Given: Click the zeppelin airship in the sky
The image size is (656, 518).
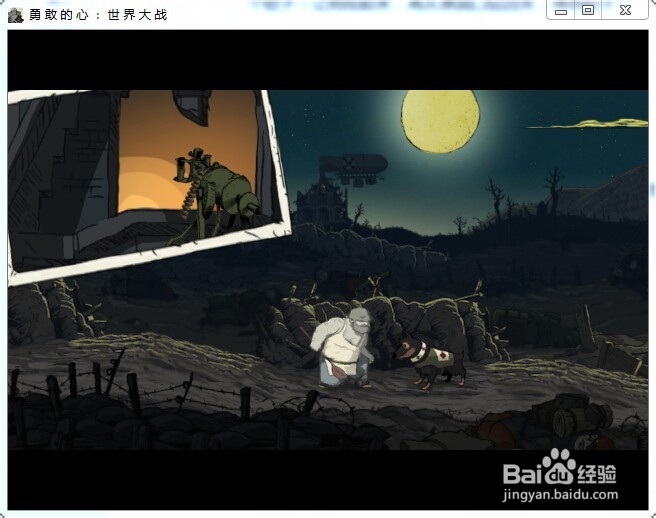Looking at the screenshot, I should [354, 168].
